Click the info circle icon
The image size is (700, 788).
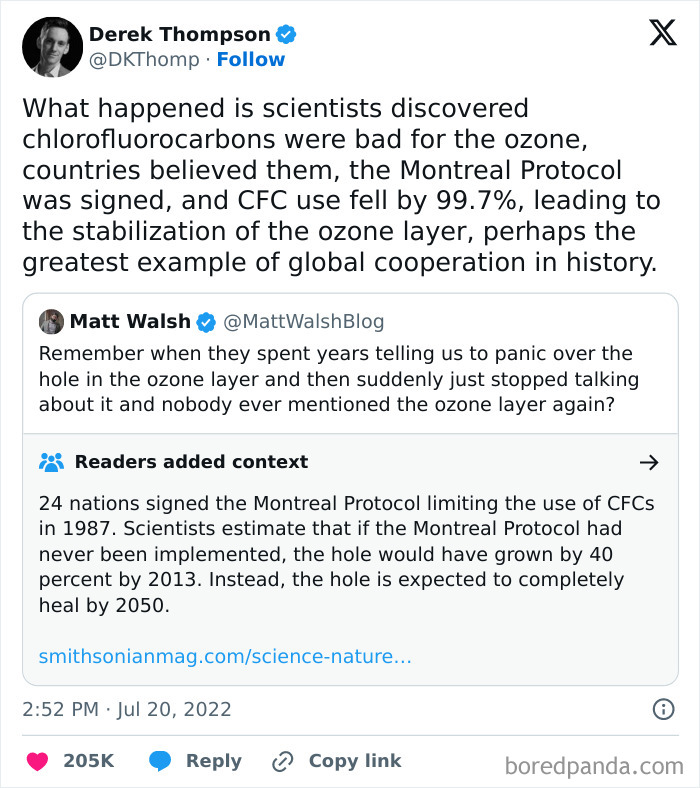(x=663, y=709)
